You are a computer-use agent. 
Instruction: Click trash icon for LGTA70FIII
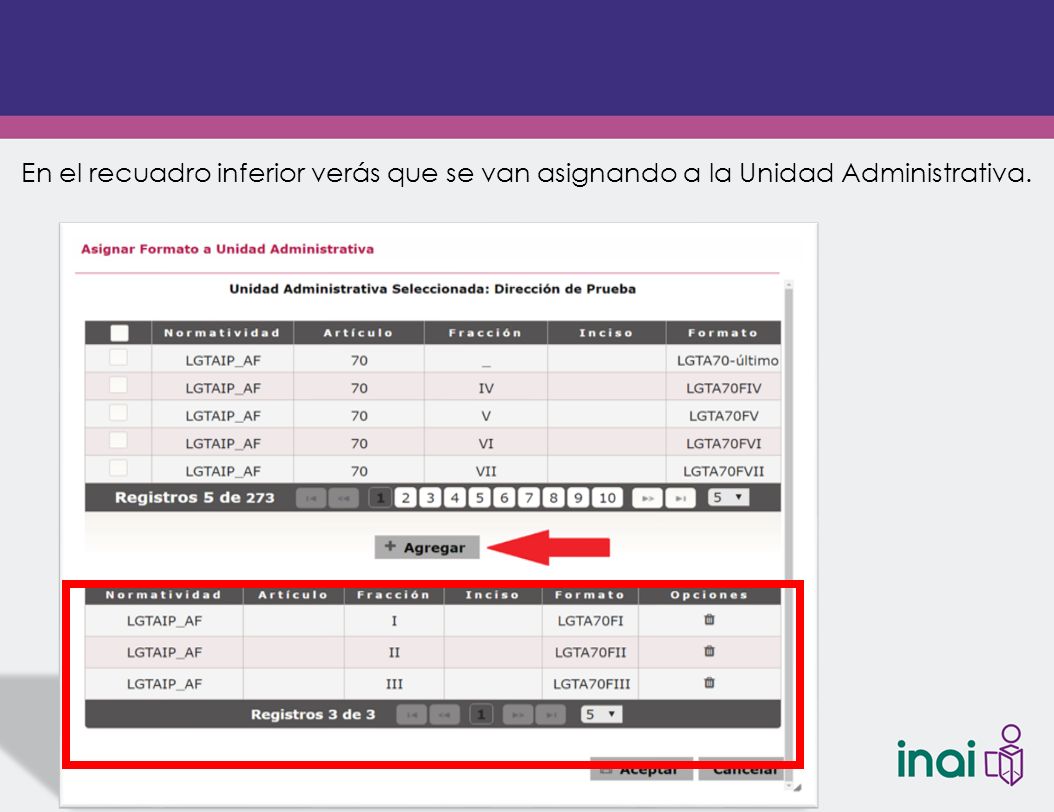(709, 683)
